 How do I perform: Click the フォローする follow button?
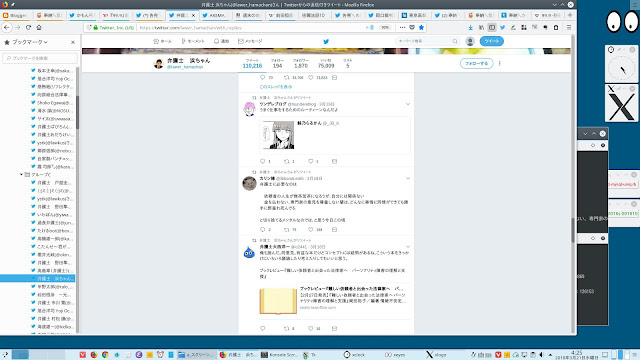click(476, 63)
